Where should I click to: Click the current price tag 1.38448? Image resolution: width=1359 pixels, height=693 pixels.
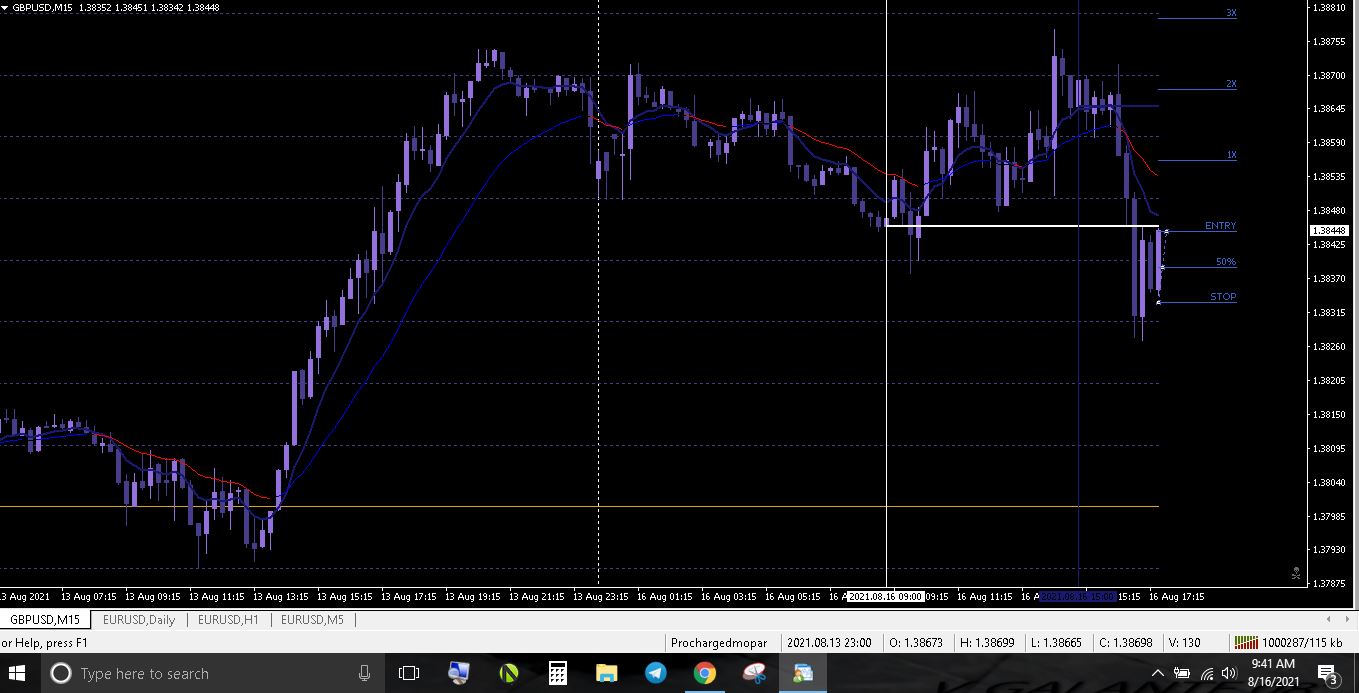click(1329, 230)
